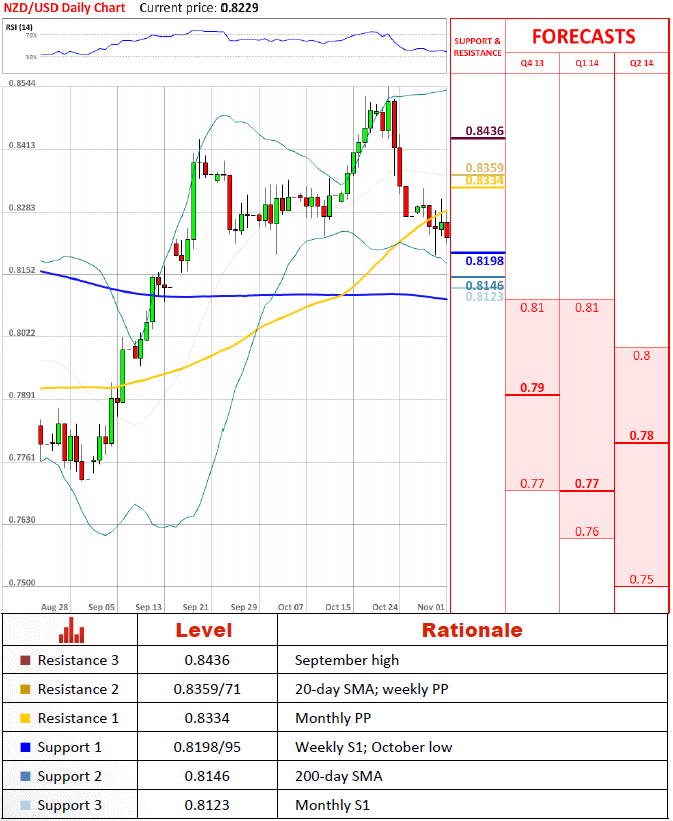Screen dimensions: 673x821
Task: Select the Q4 13 forecast column header
Action: (x=532, y=63)
